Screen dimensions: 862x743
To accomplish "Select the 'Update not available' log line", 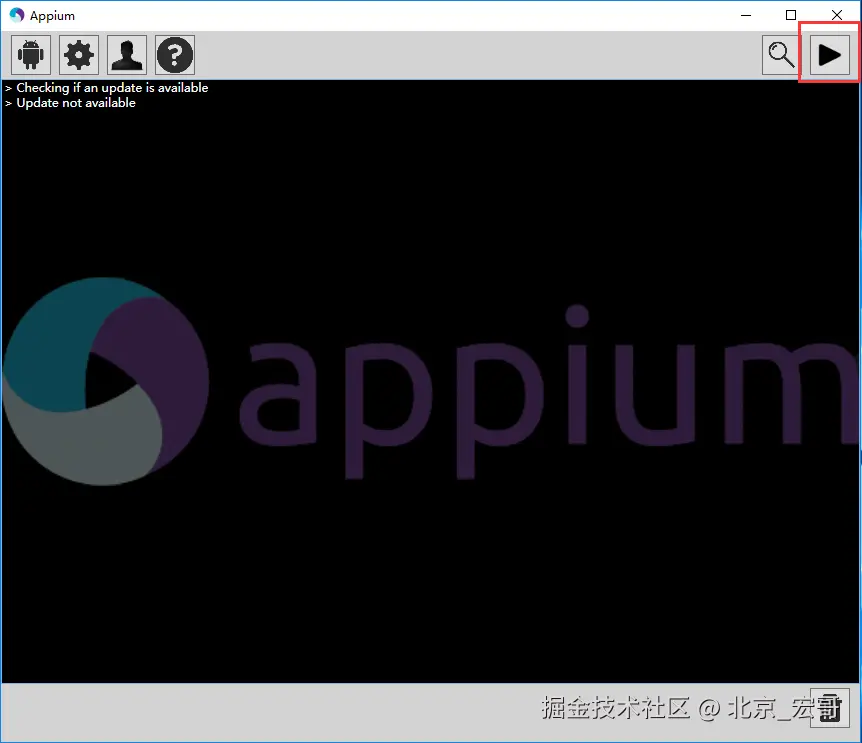I will tap(76, 103).
